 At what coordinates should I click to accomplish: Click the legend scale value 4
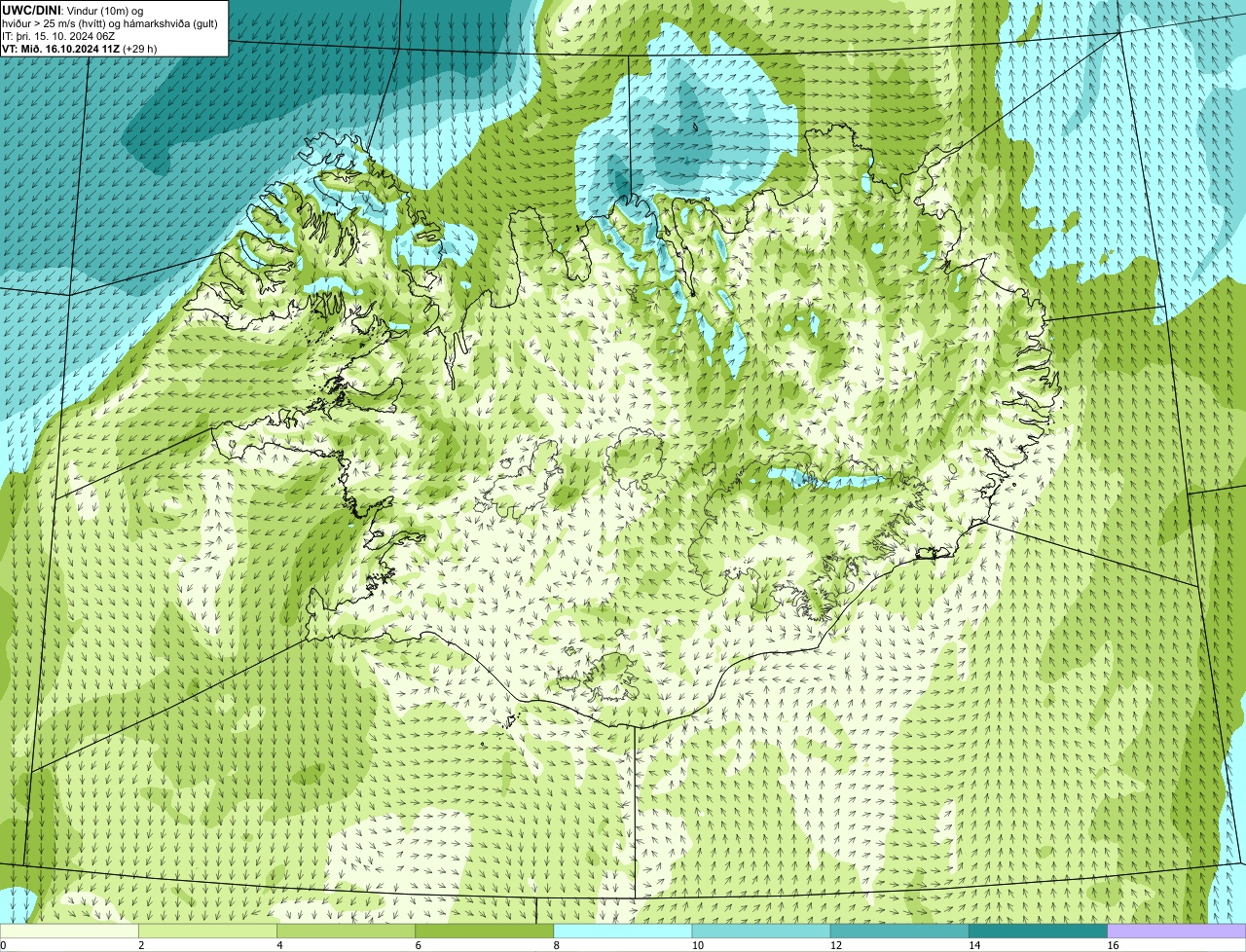(x=279, y=945)
